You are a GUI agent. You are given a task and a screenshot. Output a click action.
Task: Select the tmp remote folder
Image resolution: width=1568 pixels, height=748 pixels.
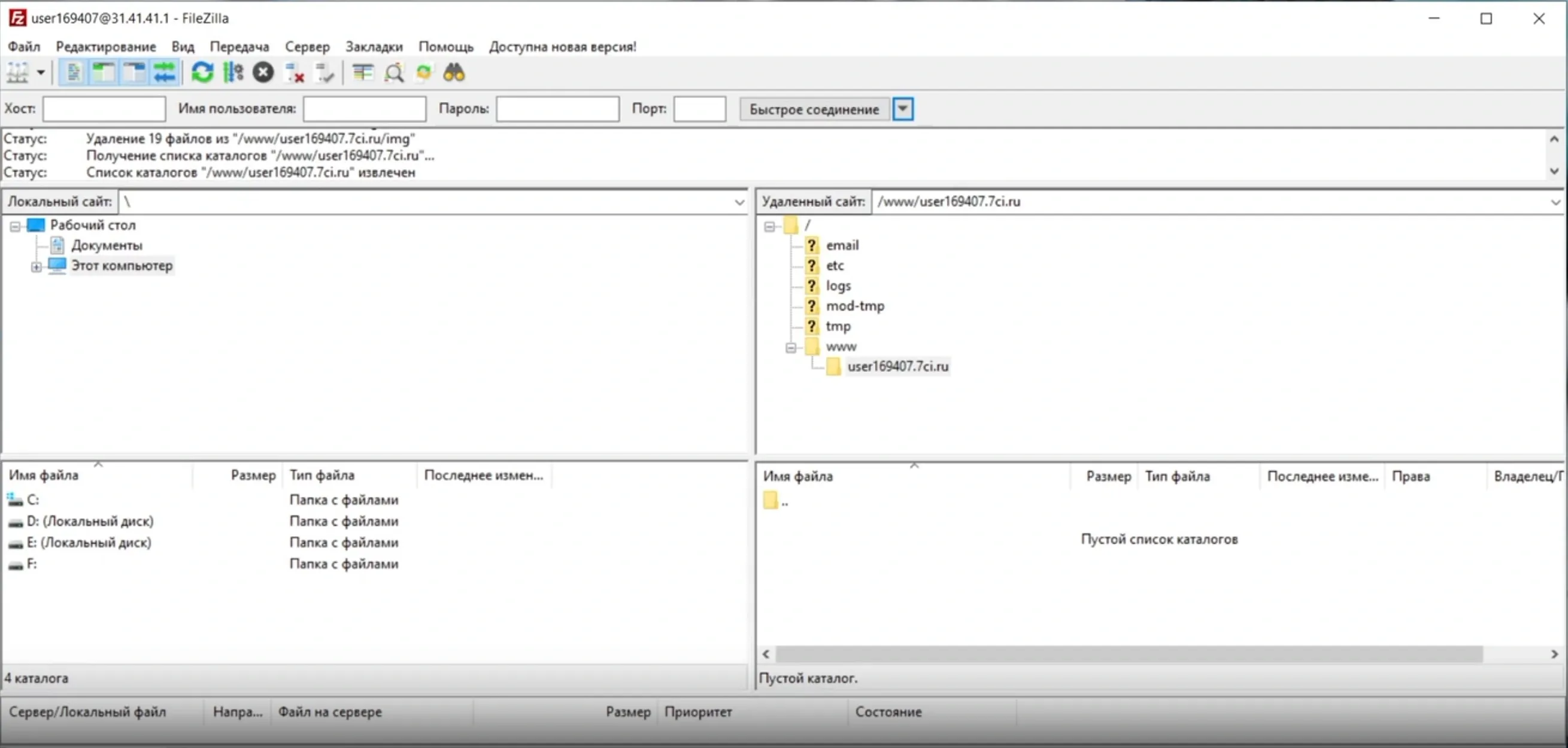[838, 326]
